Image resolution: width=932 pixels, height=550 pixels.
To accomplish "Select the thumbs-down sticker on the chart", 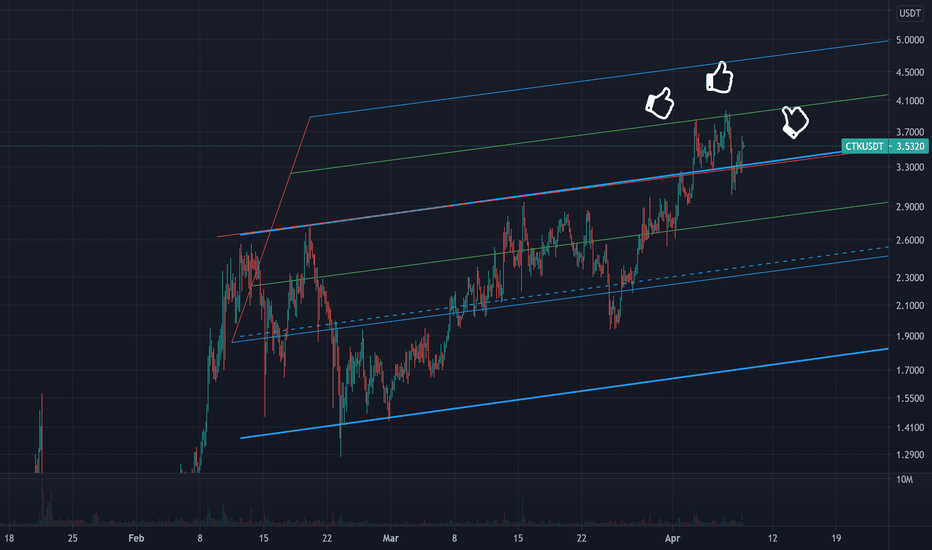I will click(795, 122).
